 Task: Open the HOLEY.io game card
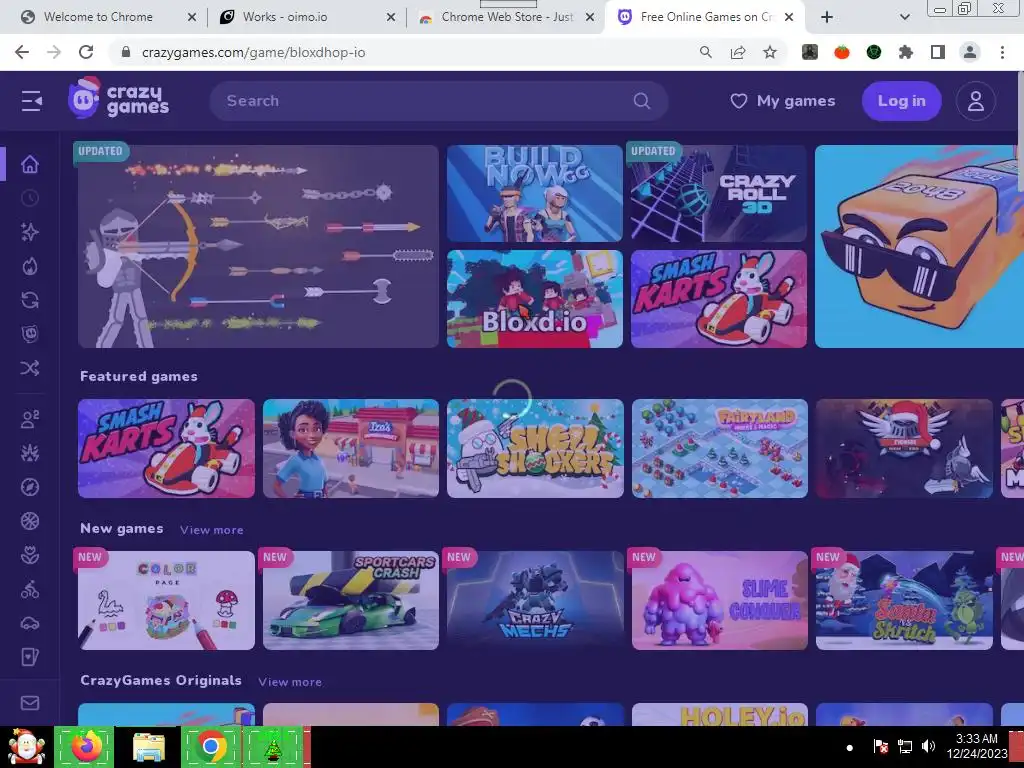click(x=720, y=714)
